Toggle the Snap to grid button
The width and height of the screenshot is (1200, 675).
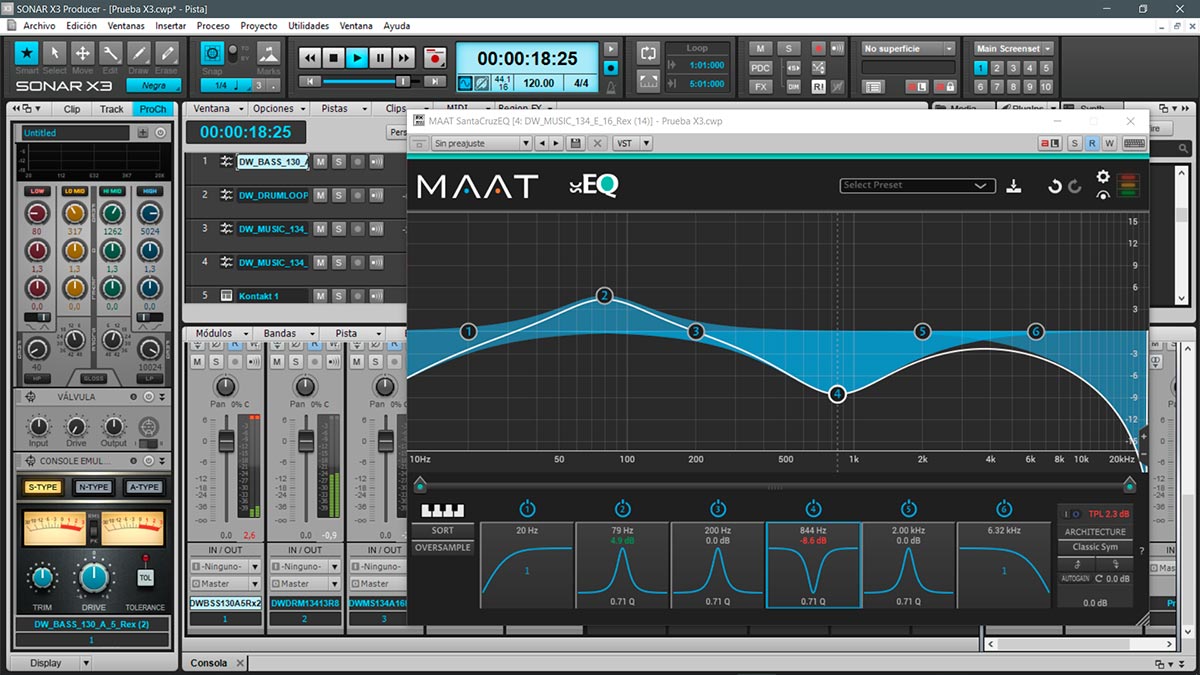point(212,53)
